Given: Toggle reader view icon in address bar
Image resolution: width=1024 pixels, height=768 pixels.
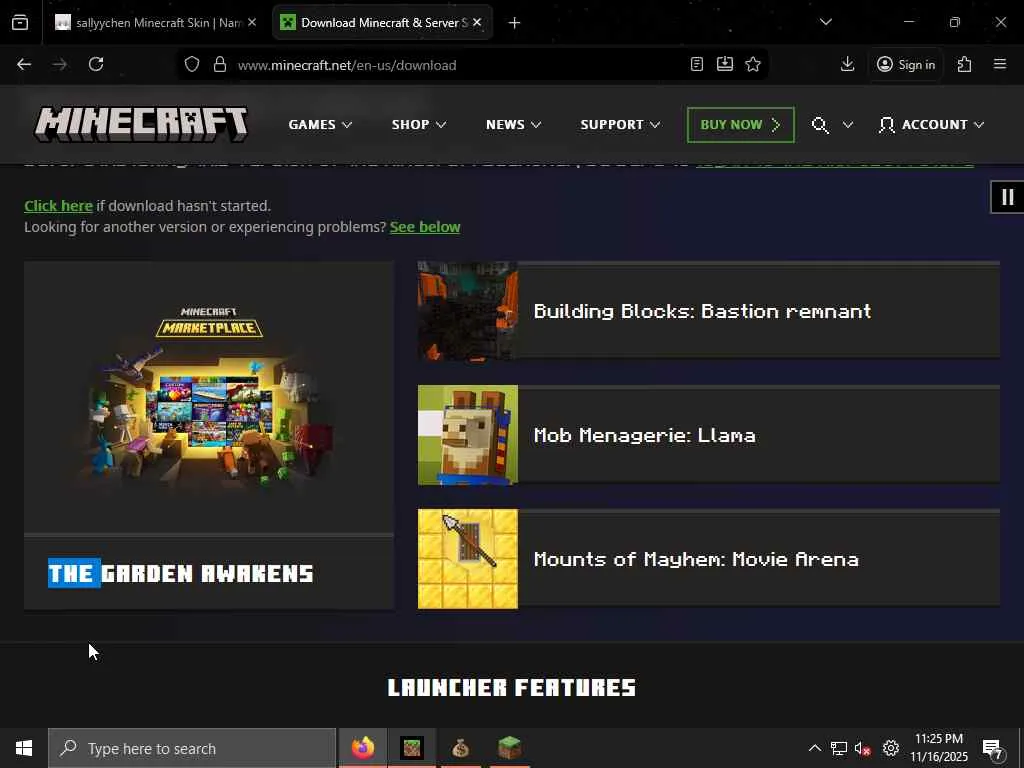Looking at the screenshot, I should point(697,64).
